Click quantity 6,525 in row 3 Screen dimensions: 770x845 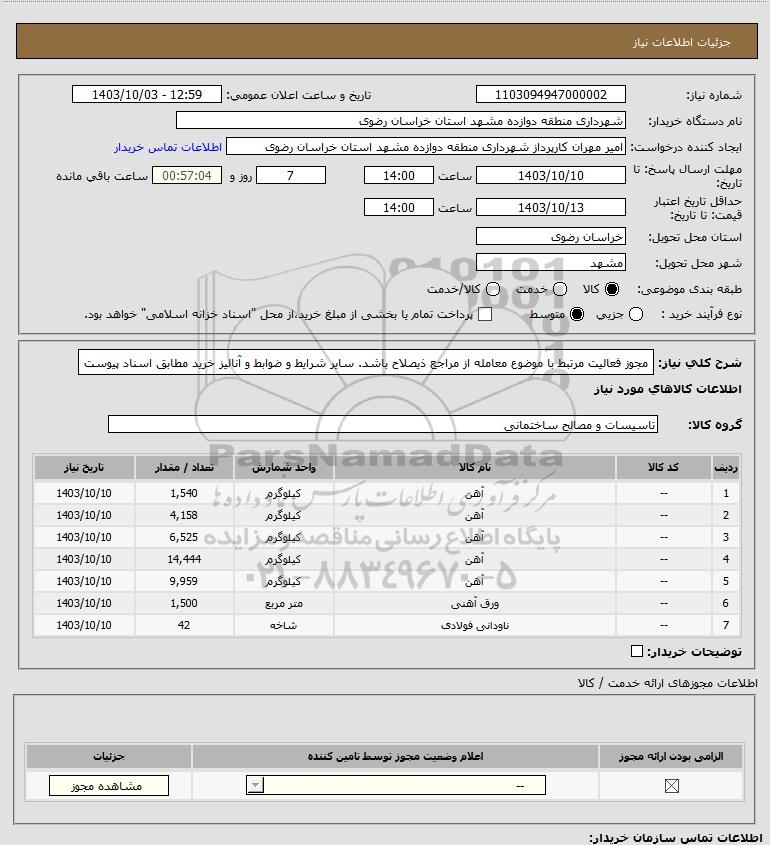184,537
